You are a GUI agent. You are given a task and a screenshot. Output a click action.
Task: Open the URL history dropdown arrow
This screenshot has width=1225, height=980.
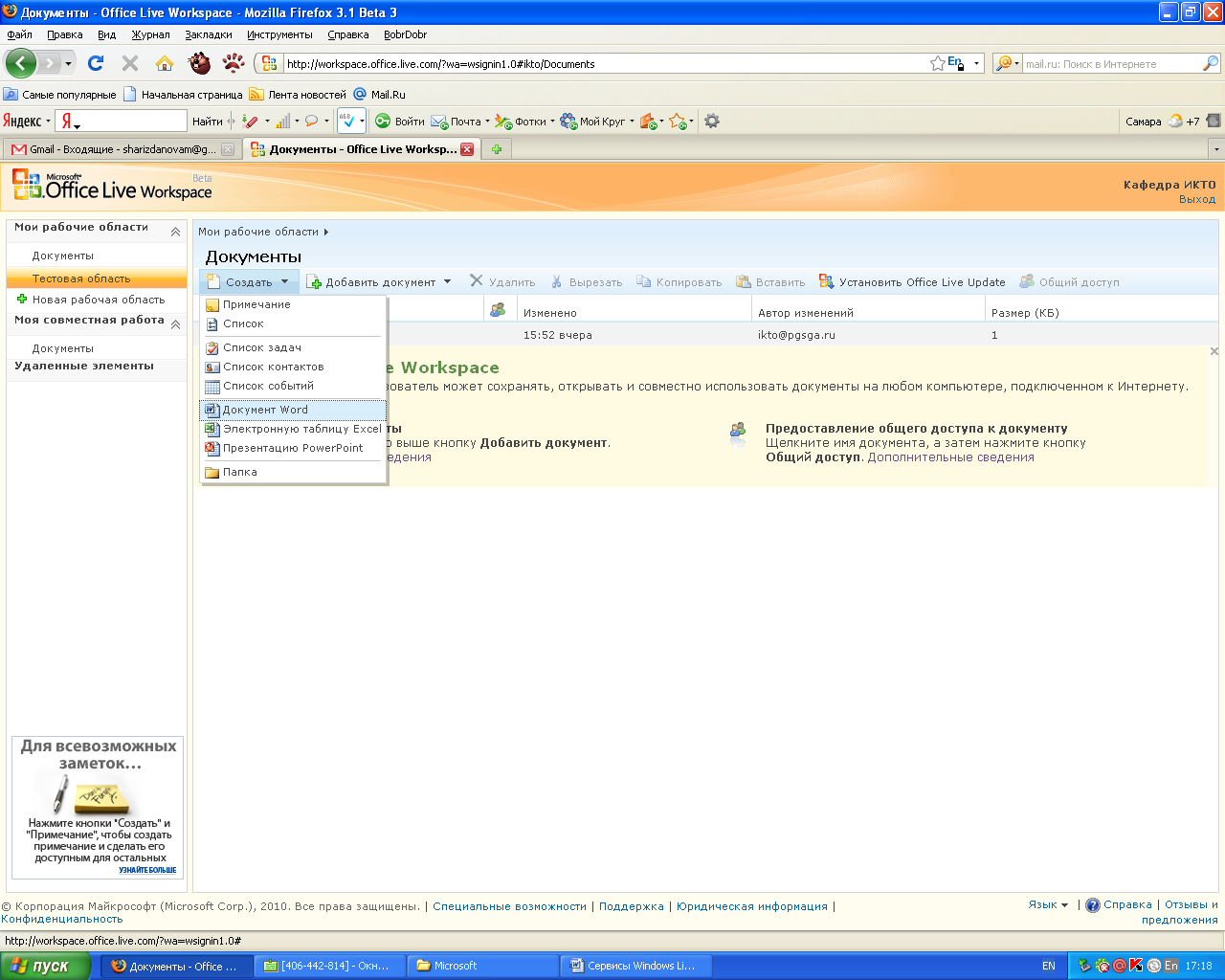pos(977,64)
